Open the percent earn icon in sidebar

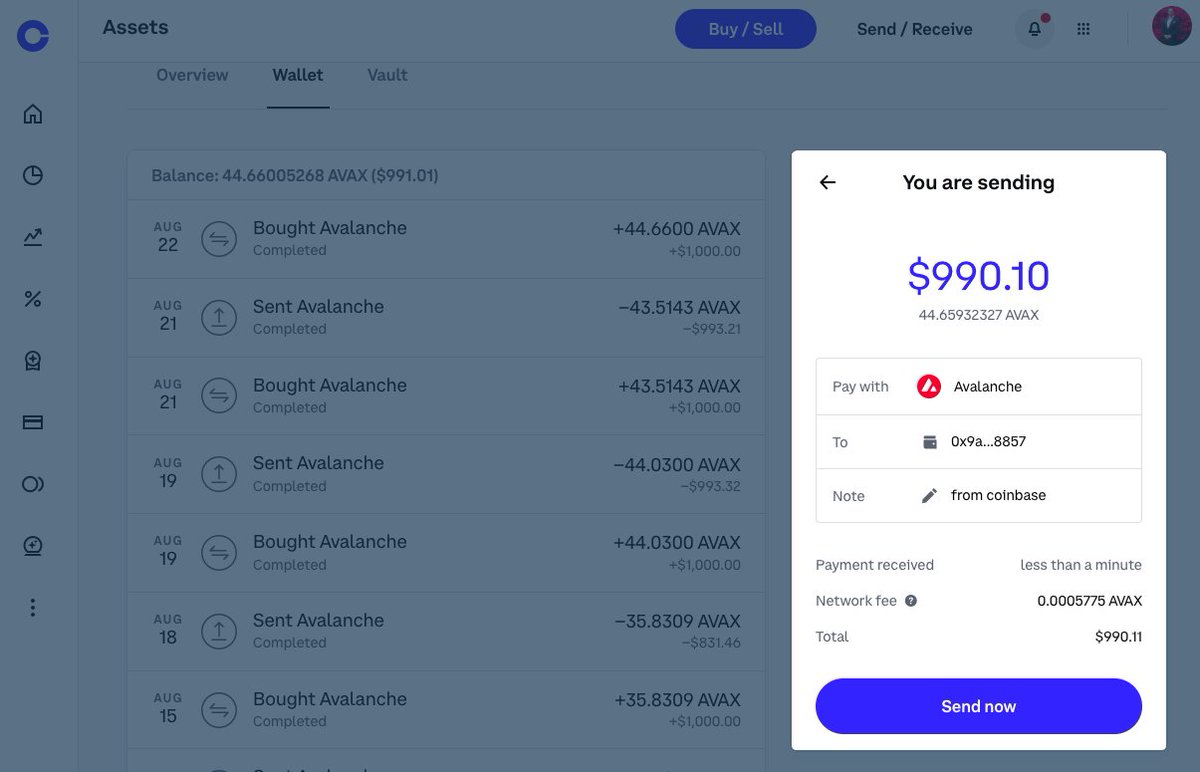33,299
